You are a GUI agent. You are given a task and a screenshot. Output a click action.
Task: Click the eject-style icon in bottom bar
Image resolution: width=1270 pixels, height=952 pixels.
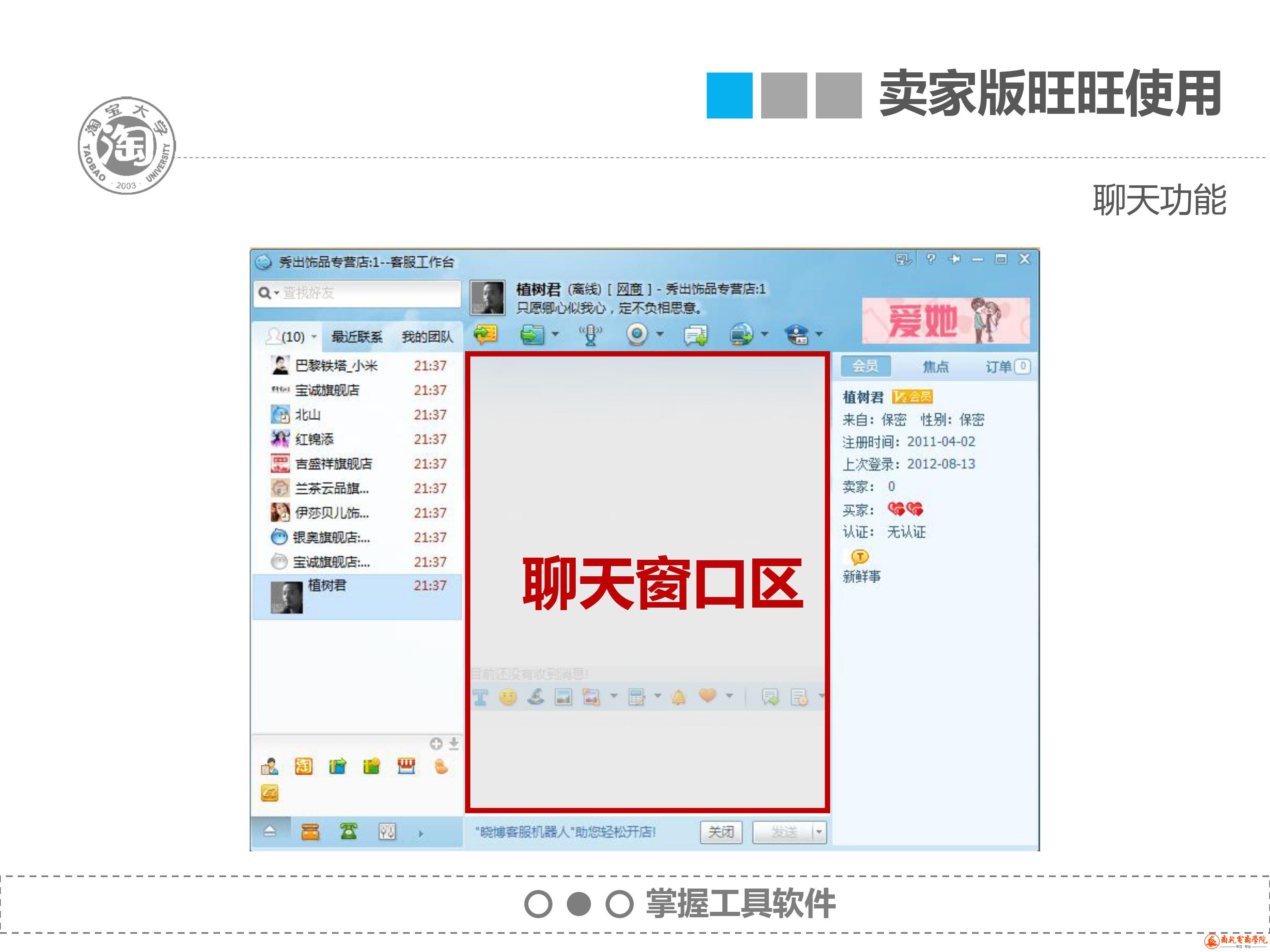[x=270, y=831]
